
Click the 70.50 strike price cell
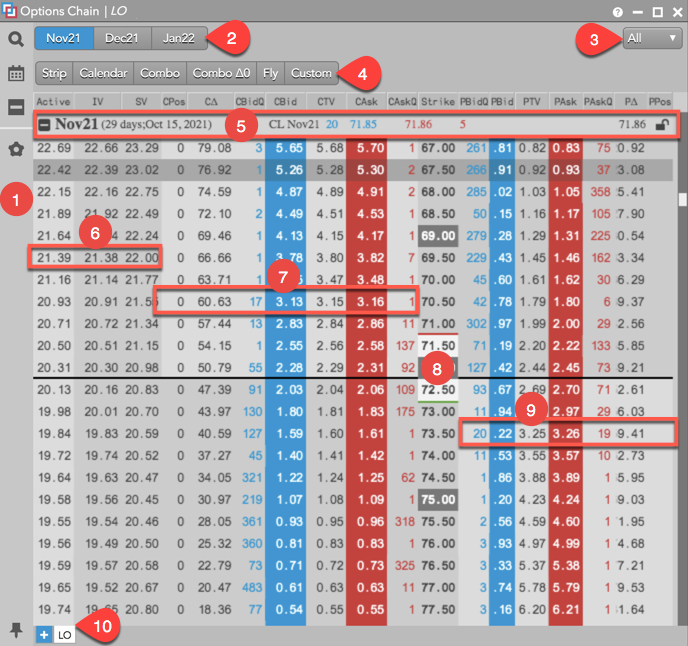438,298
